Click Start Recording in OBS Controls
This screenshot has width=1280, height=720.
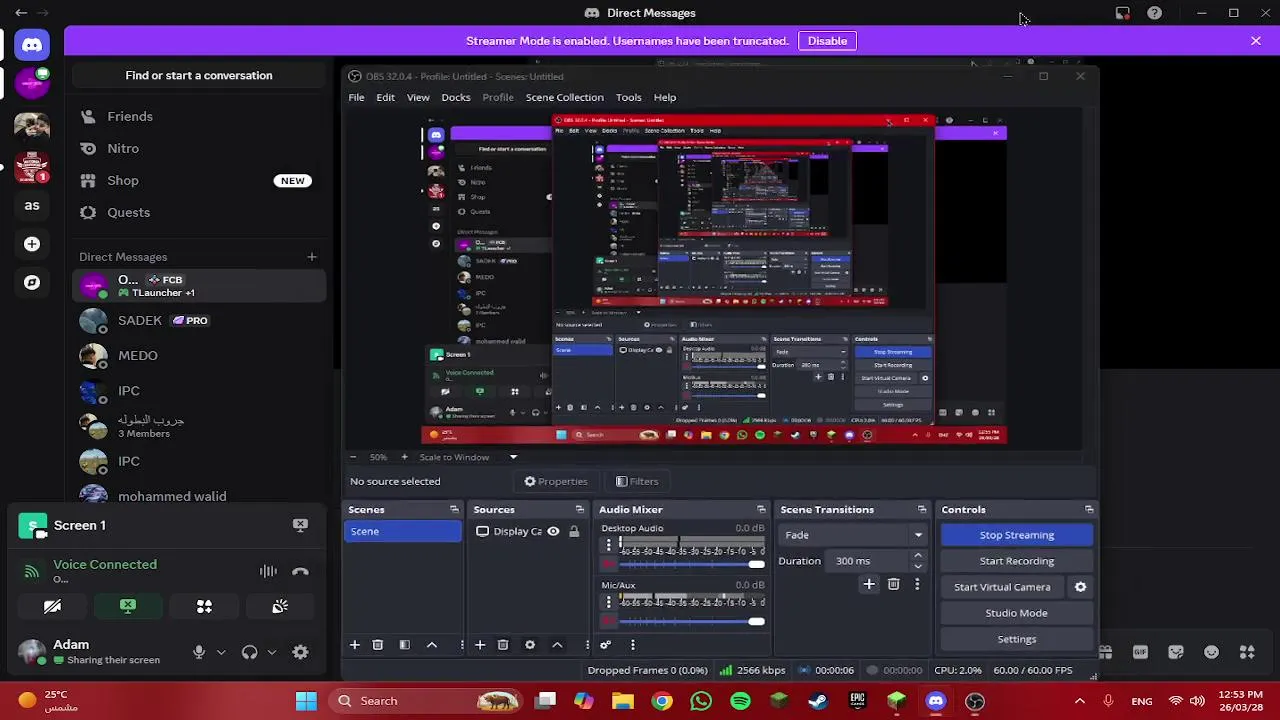[1017, 561]
